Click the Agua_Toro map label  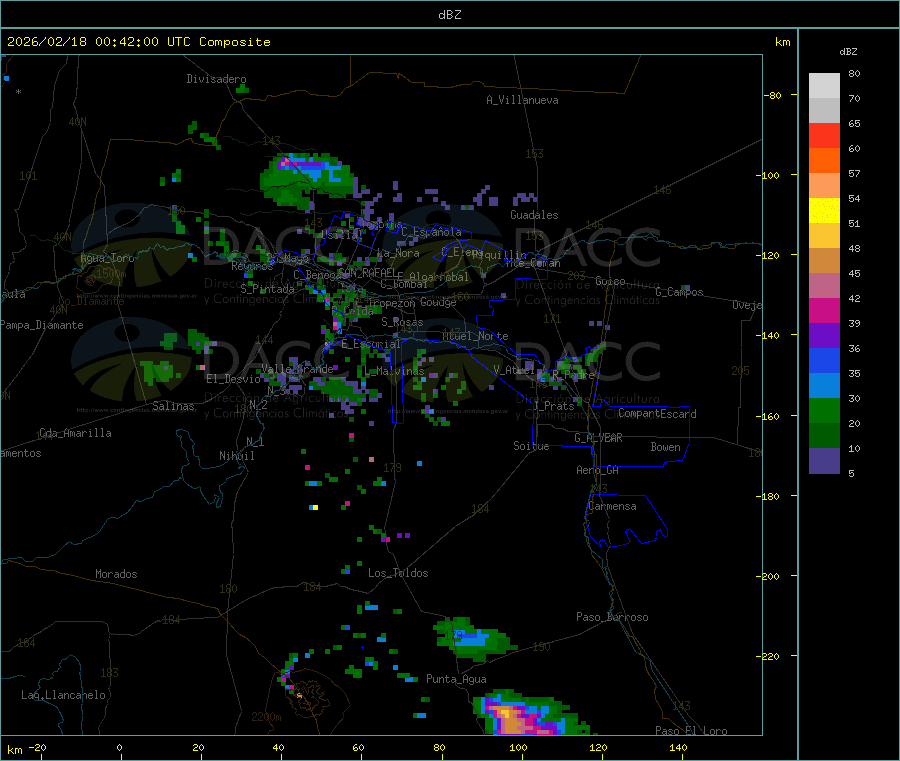107,258
